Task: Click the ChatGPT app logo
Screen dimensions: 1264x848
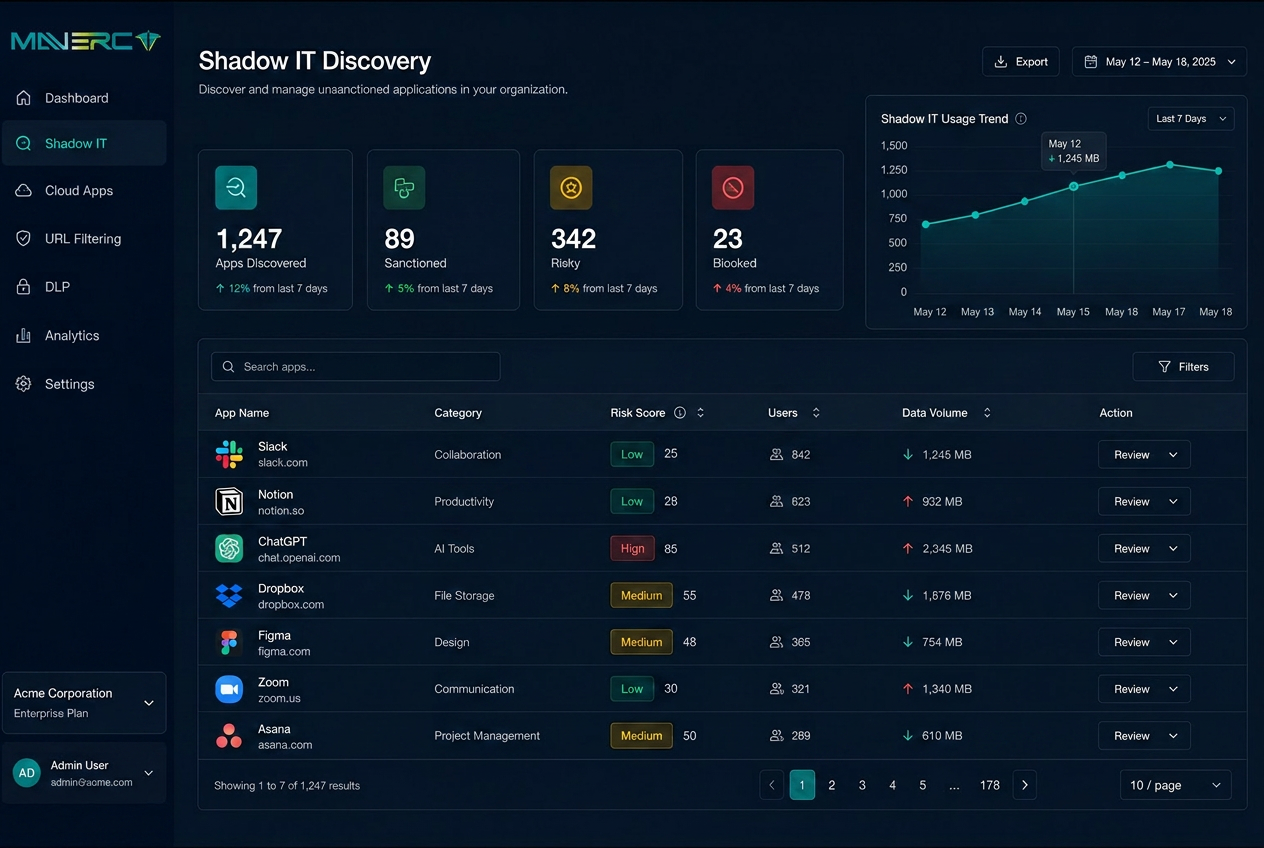Action: 229,548
